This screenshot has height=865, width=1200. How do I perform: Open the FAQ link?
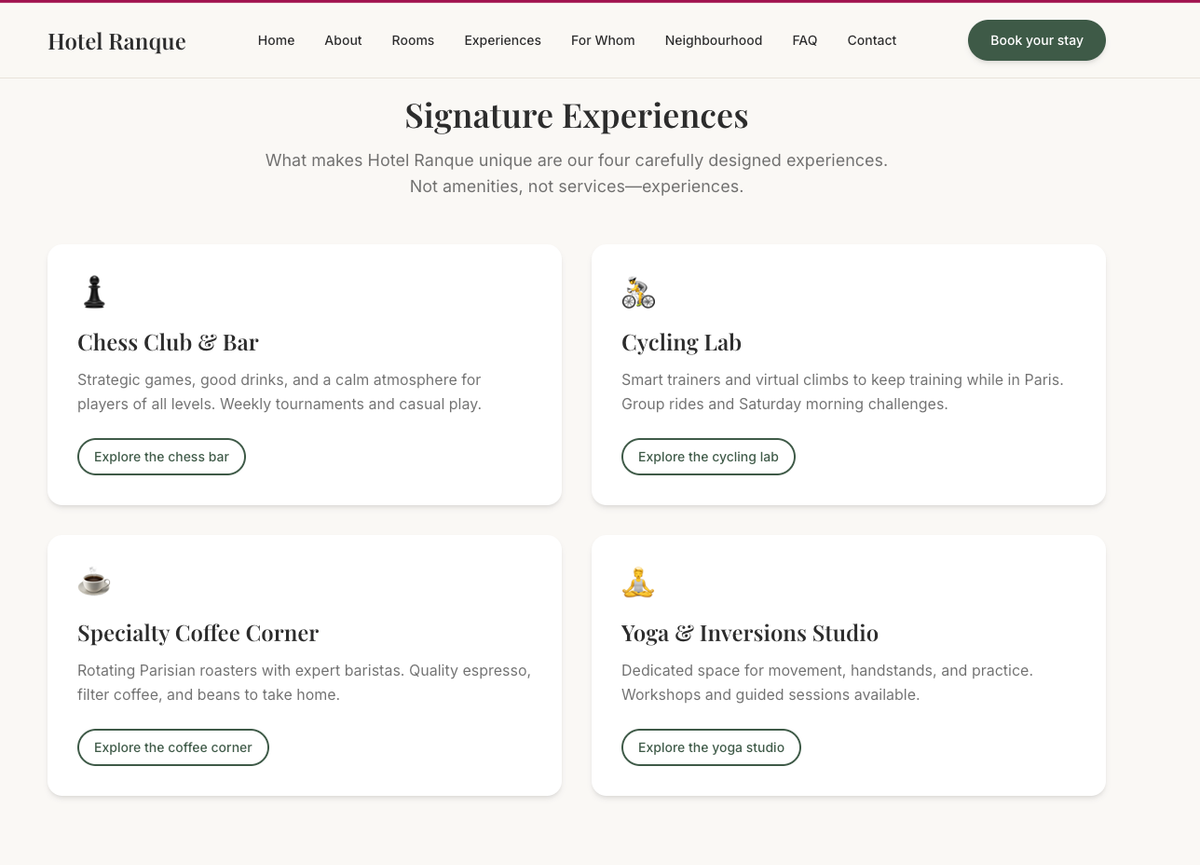(805, 40)
